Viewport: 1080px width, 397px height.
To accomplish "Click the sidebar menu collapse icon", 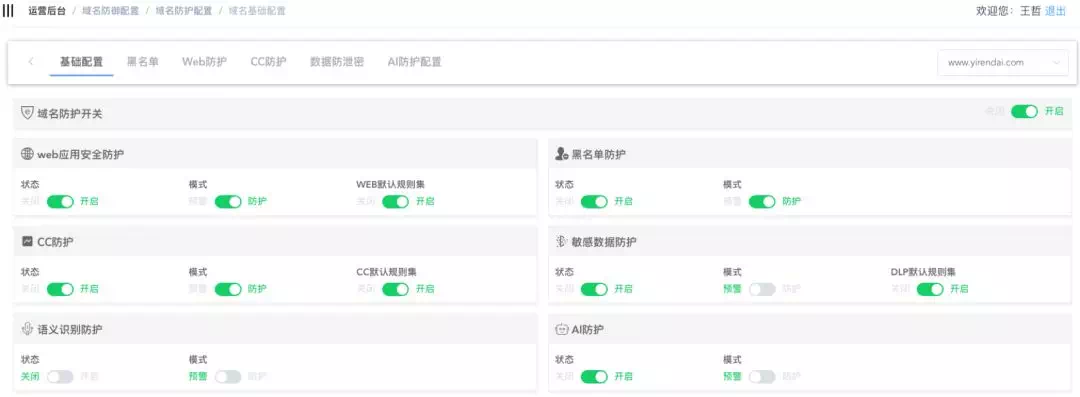I will pos(8,11).
